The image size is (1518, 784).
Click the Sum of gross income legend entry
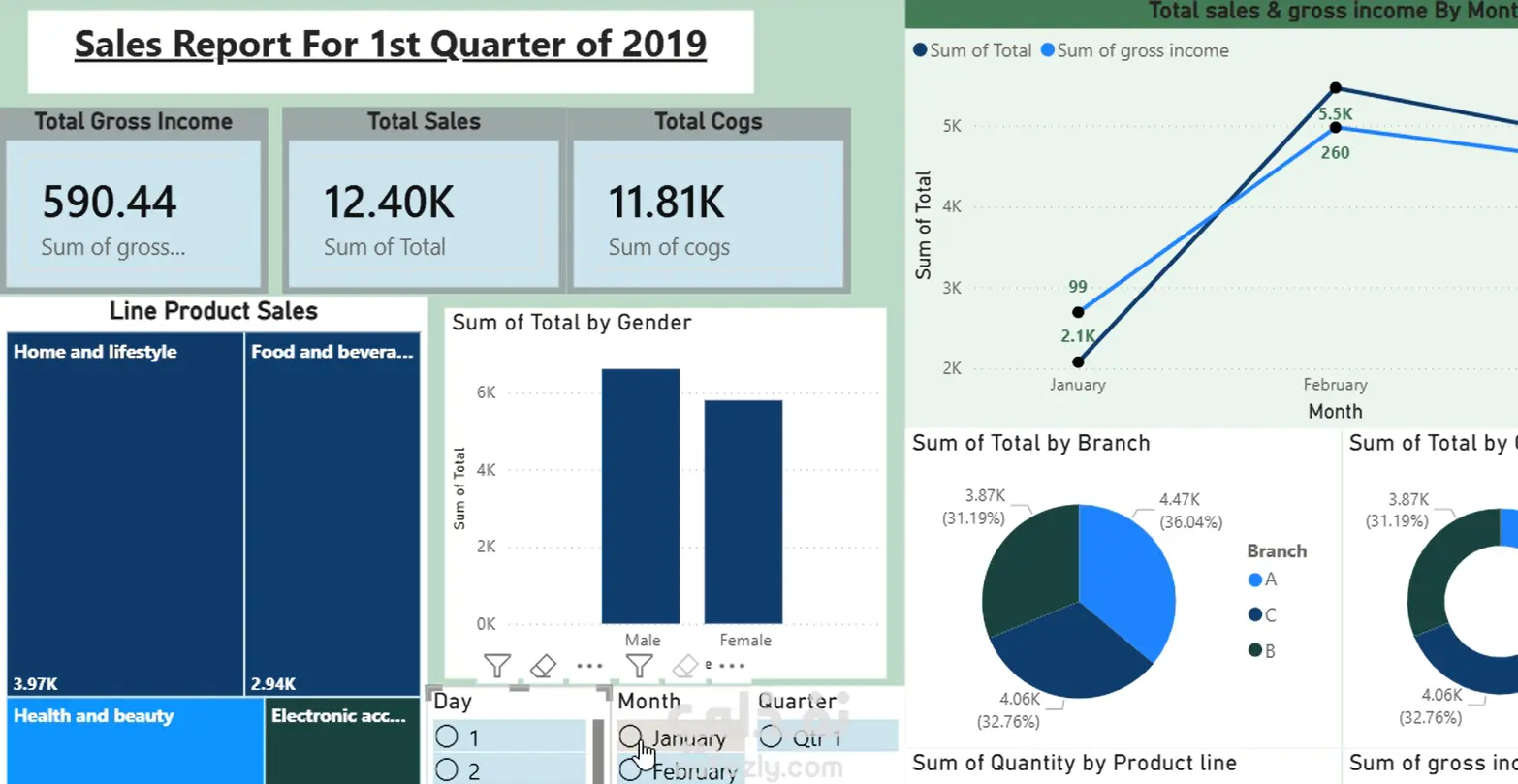tap(1135, 50)
